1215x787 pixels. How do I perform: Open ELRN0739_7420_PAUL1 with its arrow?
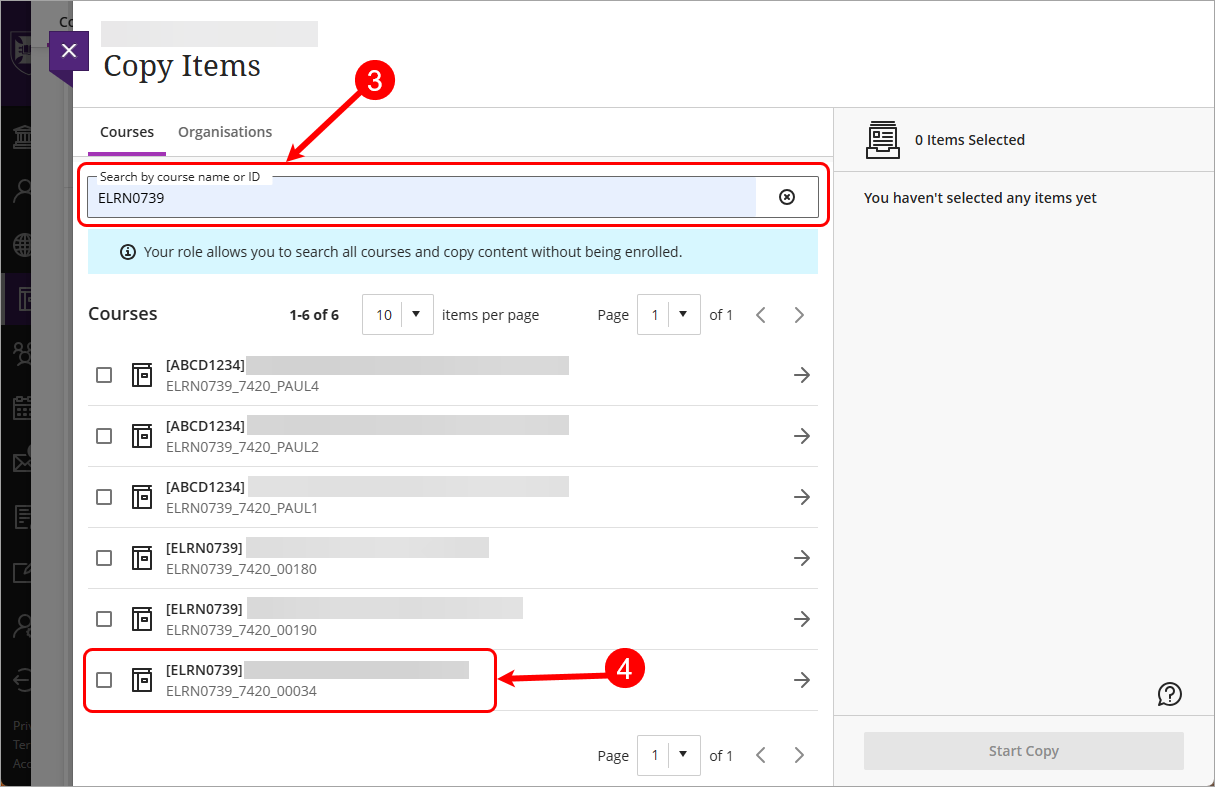coord(801,497)
